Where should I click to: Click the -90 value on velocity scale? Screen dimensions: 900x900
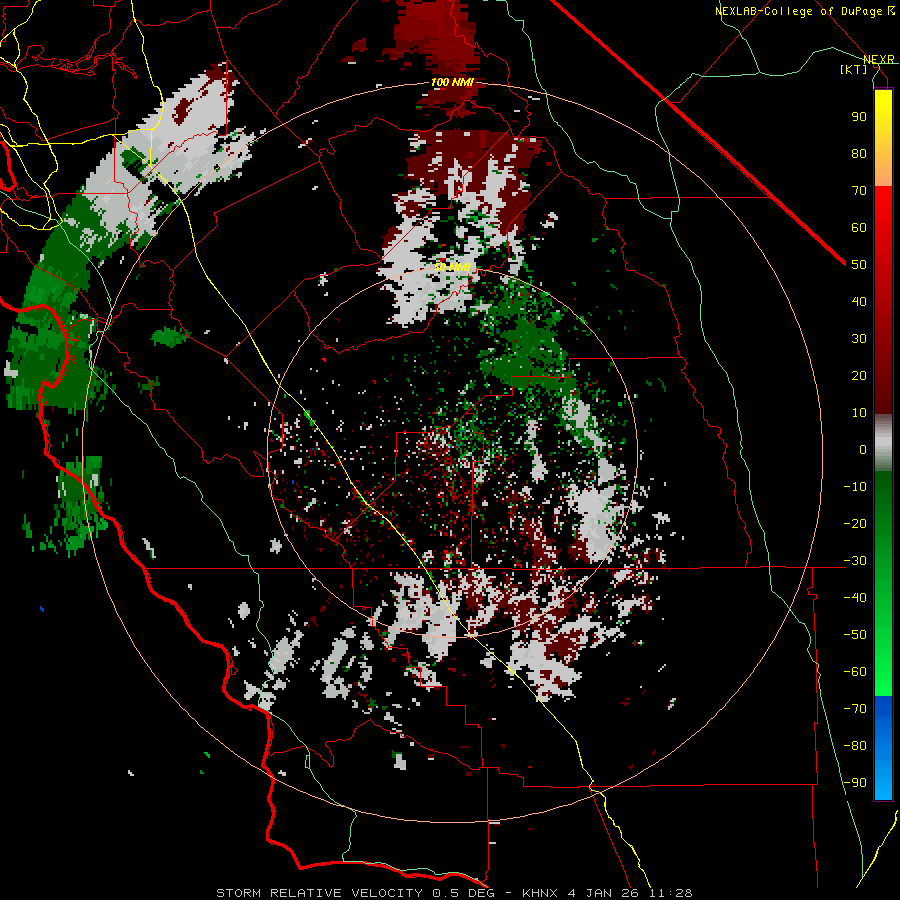pos(855,783)
